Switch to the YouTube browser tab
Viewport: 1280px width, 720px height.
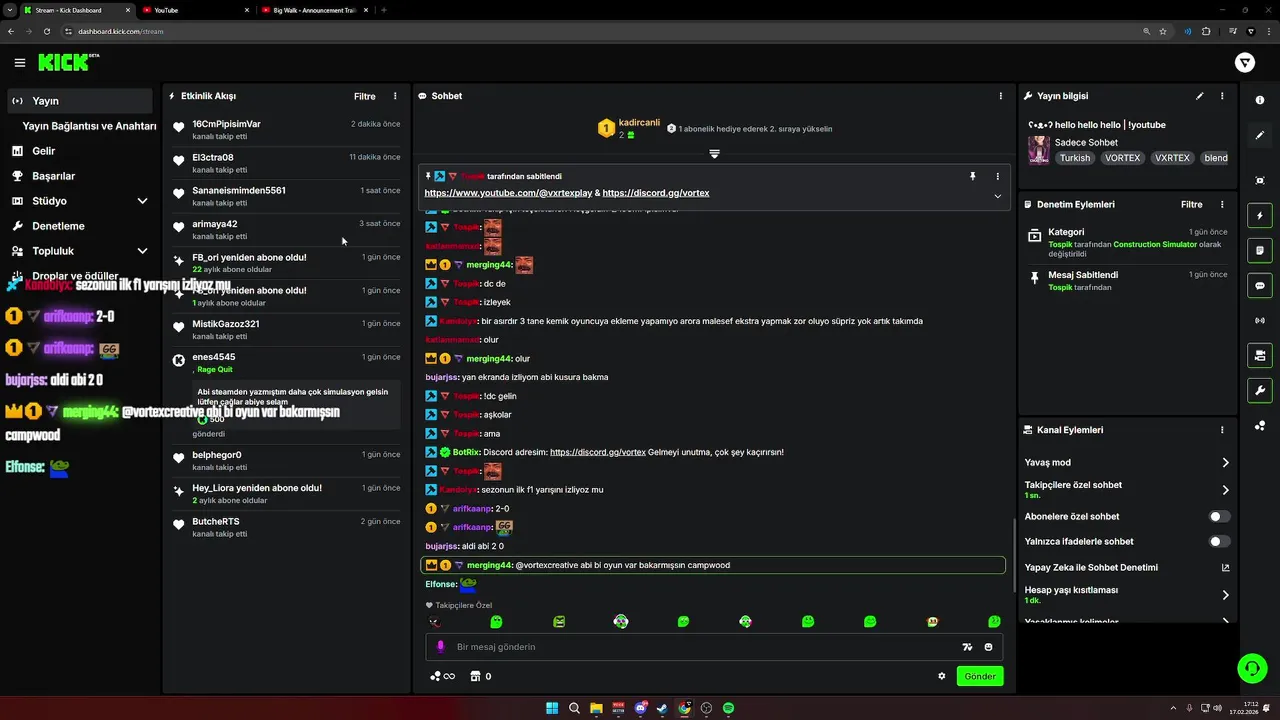coord(195,10)
